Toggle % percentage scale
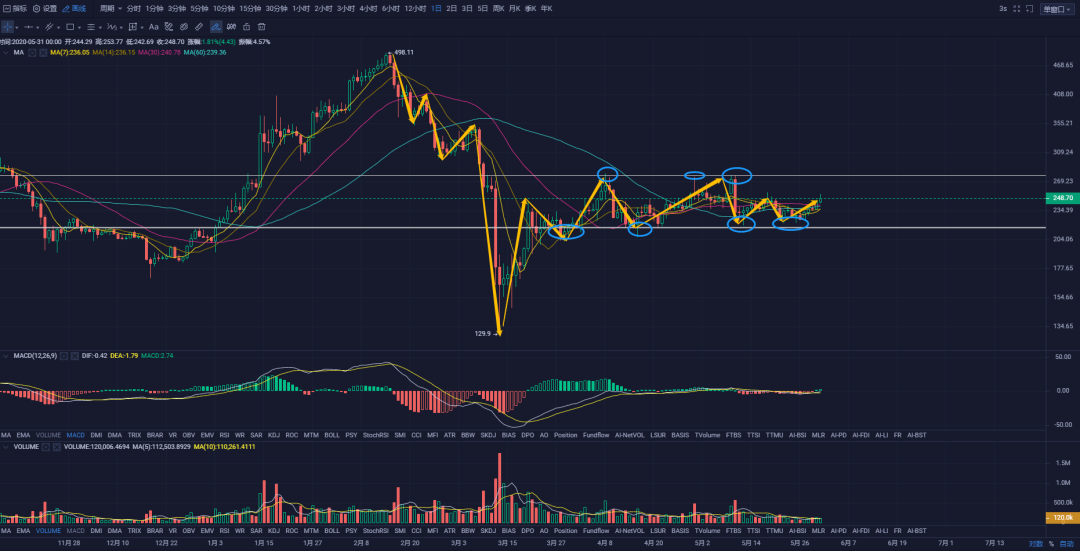Screen dimensions: 1080x551 point(1051,544)
